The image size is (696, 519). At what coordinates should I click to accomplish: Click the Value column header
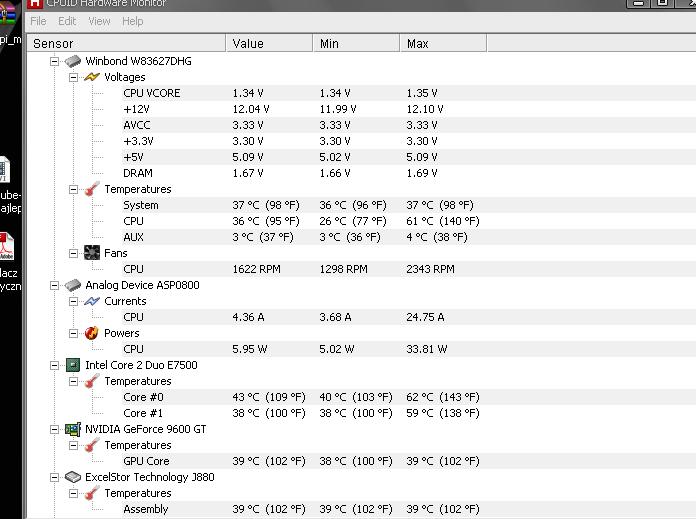[x=269, y=44]
